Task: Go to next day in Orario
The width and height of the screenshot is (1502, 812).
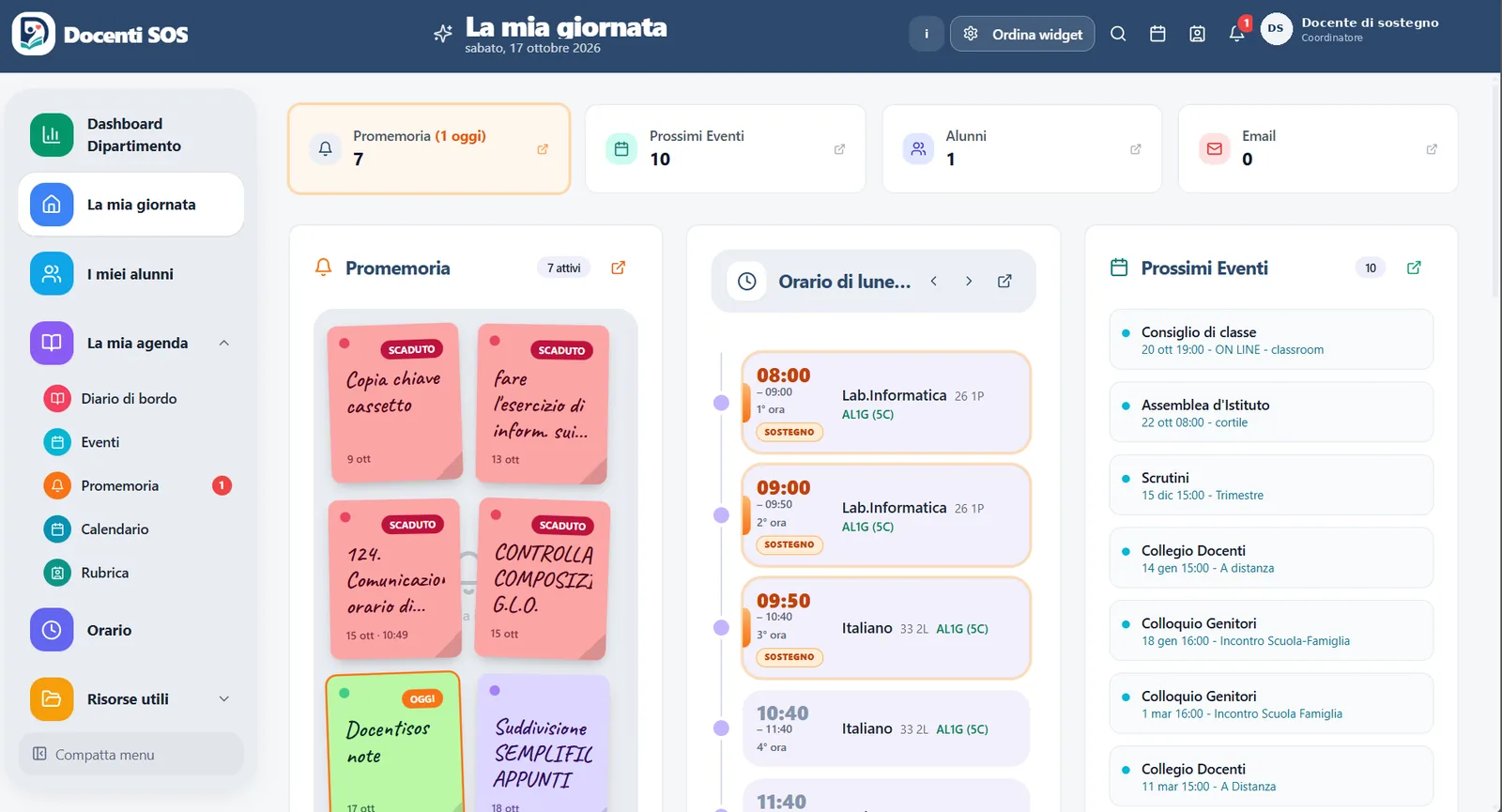Action: pos(969,281)
